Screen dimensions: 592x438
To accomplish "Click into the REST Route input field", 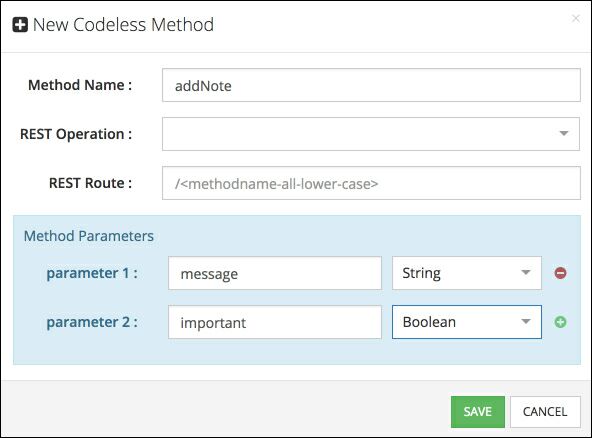I will [x=371, y=183].
